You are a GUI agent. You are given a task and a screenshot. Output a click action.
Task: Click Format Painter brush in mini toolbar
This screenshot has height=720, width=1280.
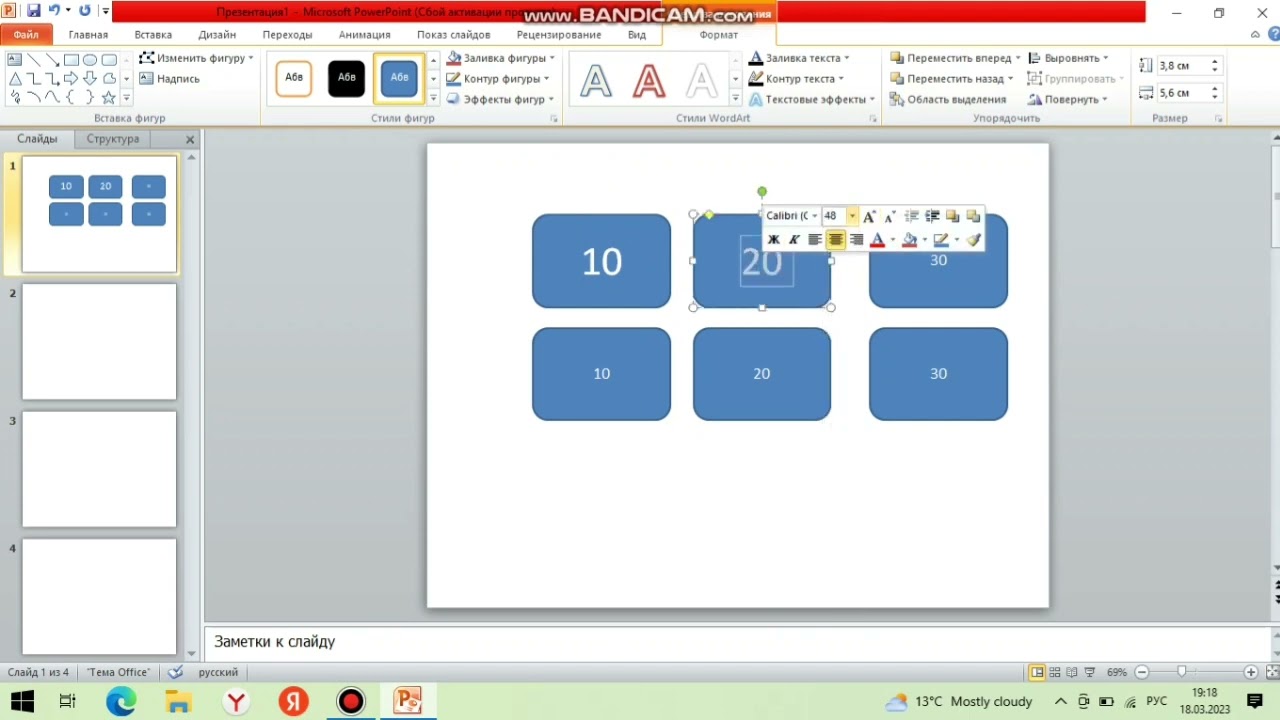pyautogui.click(x=973, y=240)
